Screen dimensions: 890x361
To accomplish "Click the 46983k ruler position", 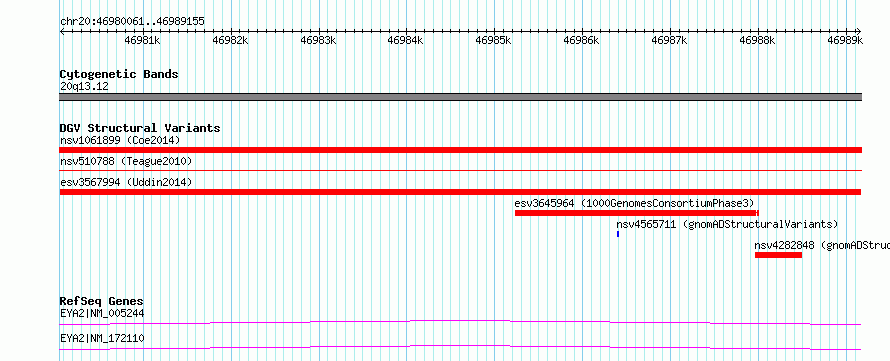I will click(x=318, y=40).
